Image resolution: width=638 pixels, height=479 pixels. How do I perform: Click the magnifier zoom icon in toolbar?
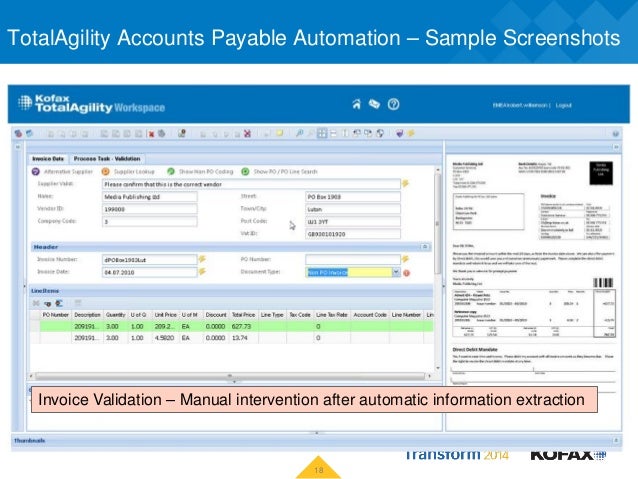pos(299,133)
